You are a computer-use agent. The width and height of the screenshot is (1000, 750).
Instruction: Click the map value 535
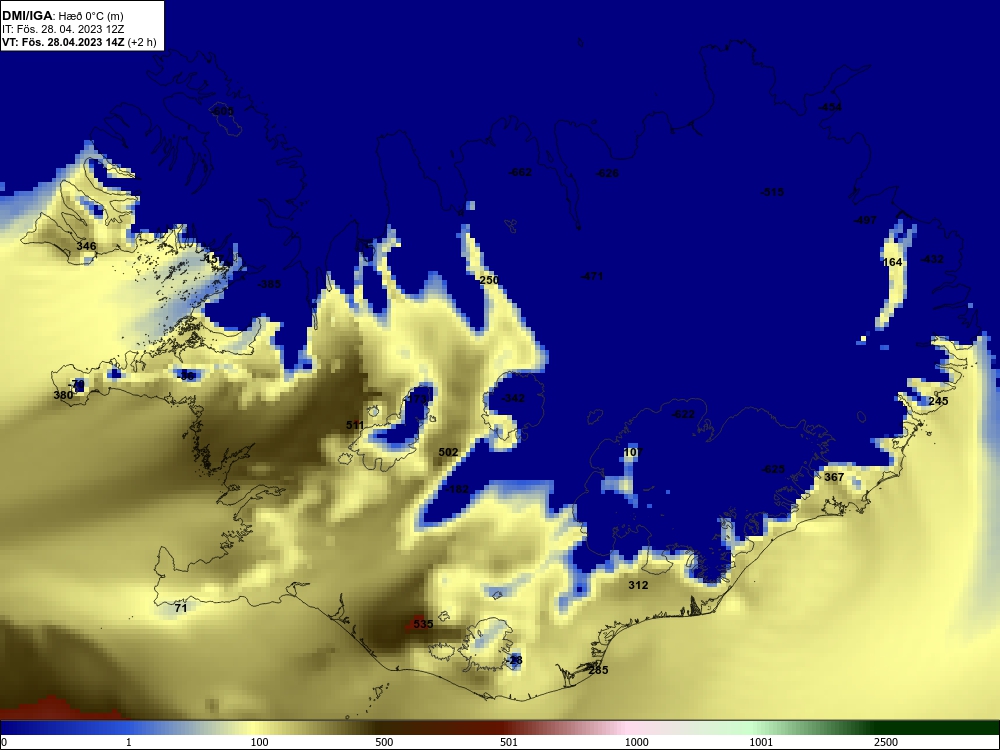pos(423,624)
